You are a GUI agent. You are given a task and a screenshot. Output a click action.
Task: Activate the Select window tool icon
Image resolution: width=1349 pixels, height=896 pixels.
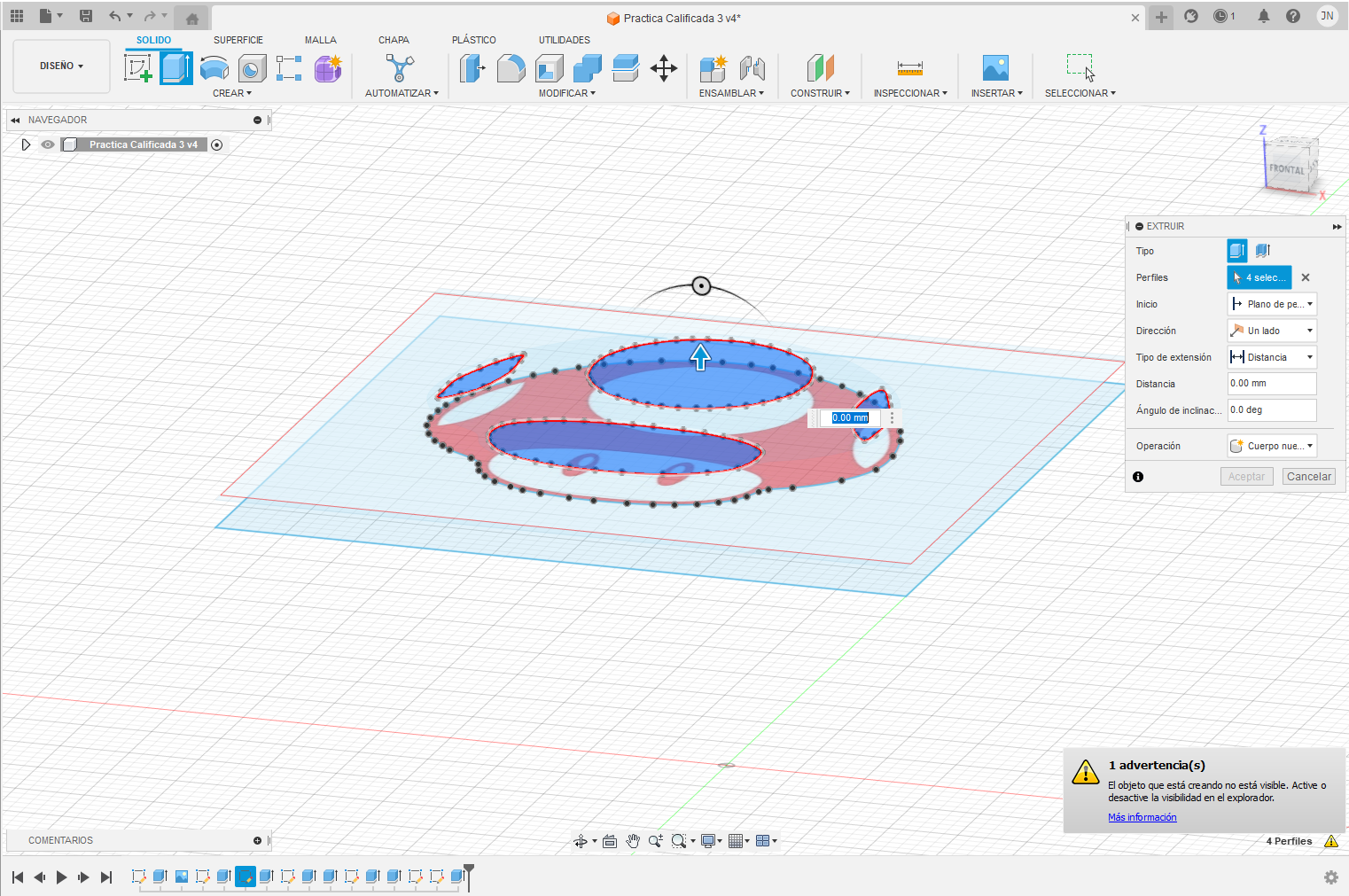(x=1080, y=68)
